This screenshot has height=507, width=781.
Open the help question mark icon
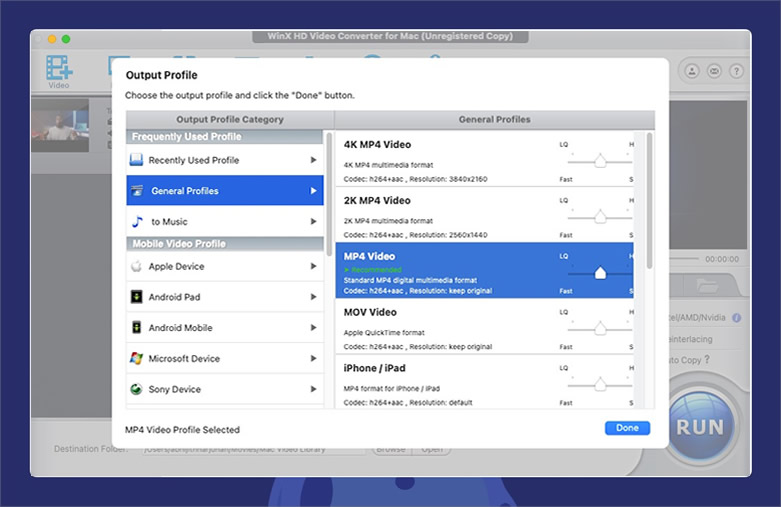tap(736, 71)
